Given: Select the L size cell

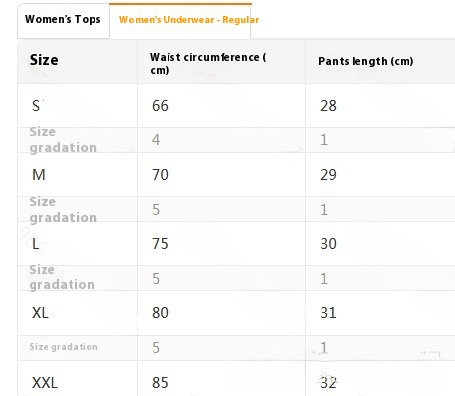Looking at the screenshot, I should tap(77, 244).
